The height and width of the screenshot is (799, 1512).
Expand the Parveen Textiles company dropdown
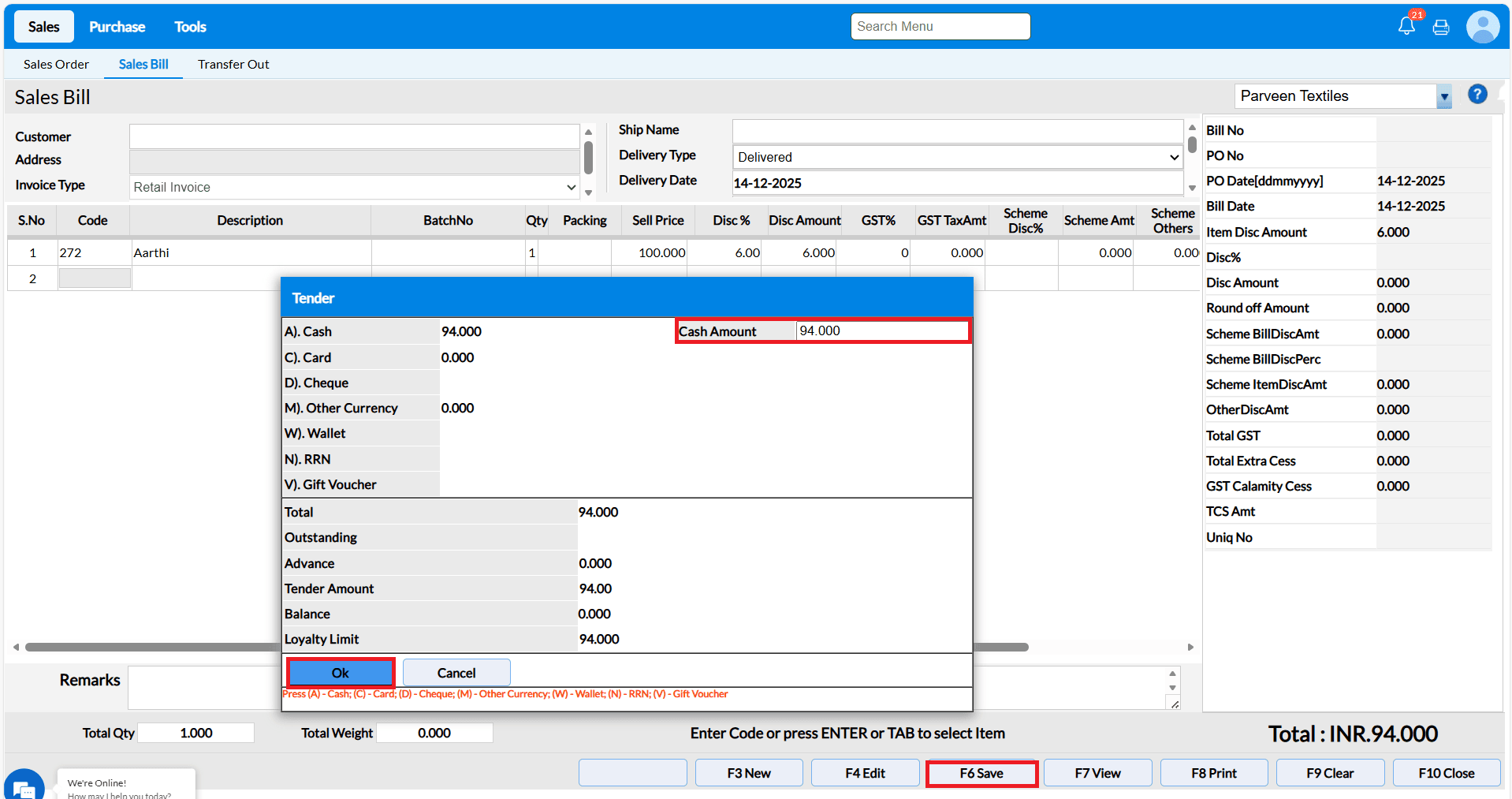(x=1443, y=97)
